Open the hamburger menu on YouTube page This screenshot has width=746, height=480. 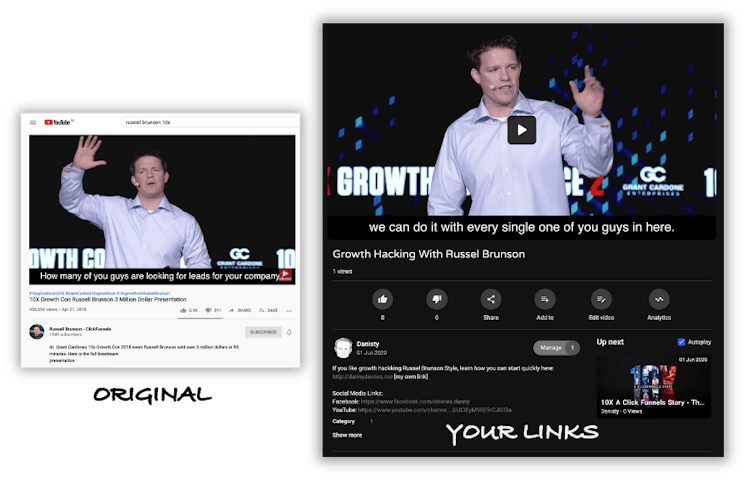pyautogui.click(x=33, y=122)
